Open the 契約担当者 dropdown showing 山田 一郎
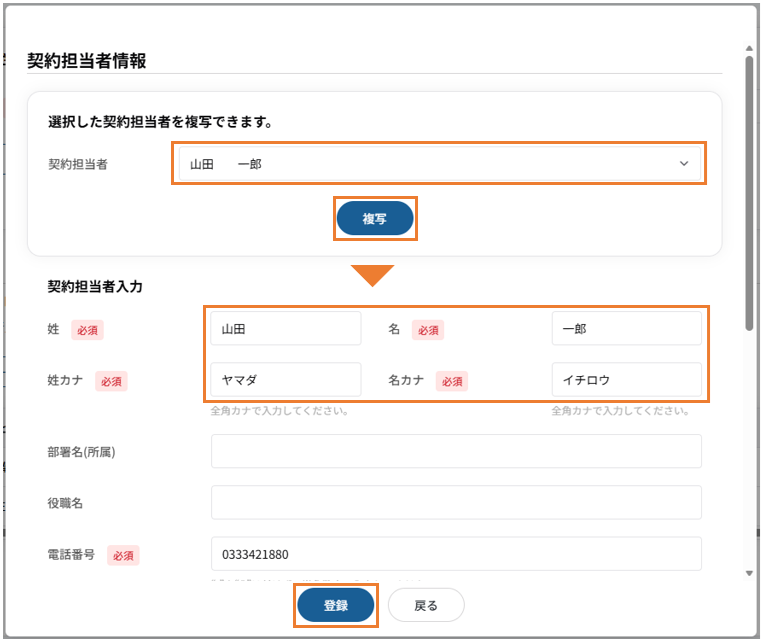 [x=439, y=164]
